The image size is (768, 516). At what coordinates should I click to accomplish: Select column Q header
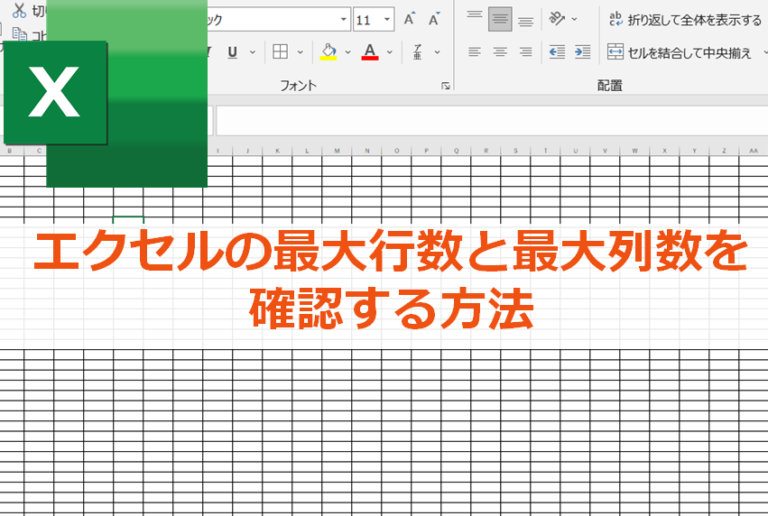[456, 151]
